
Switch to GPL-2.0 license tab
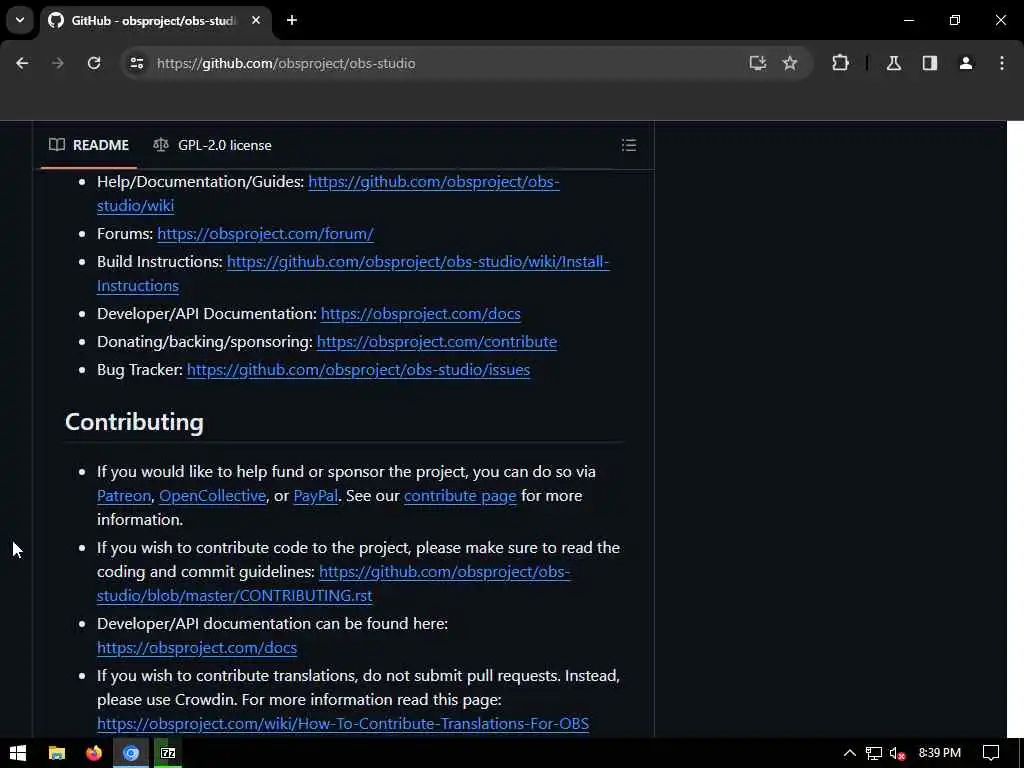(212, 145)
